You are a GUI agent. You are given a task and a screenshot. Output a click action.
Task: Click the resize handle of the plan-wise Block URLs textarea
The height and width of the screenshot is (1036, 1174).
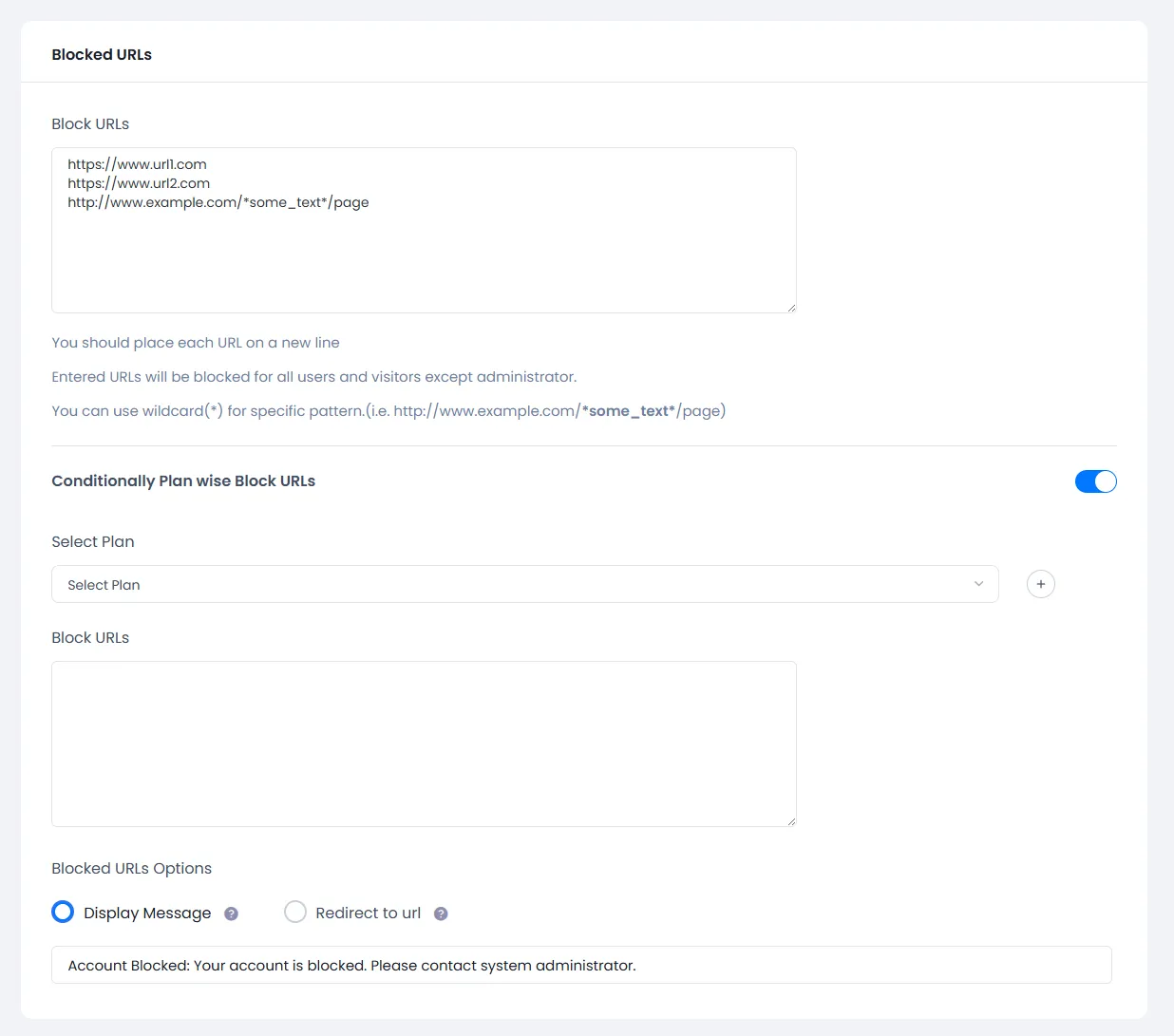(x=789, y=819)
